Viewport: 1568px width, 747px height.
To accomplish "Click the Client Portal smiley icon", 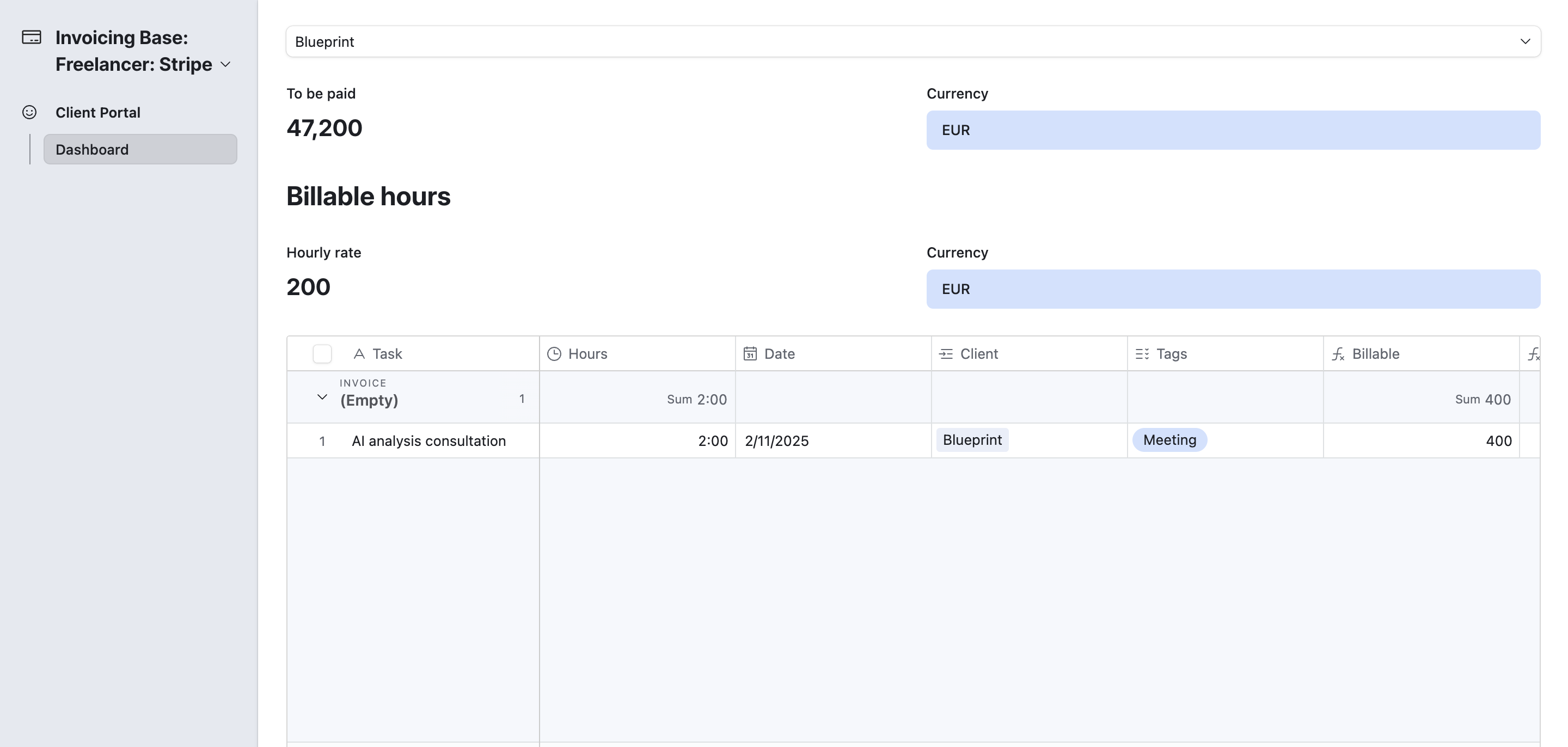I will (29, 113).
